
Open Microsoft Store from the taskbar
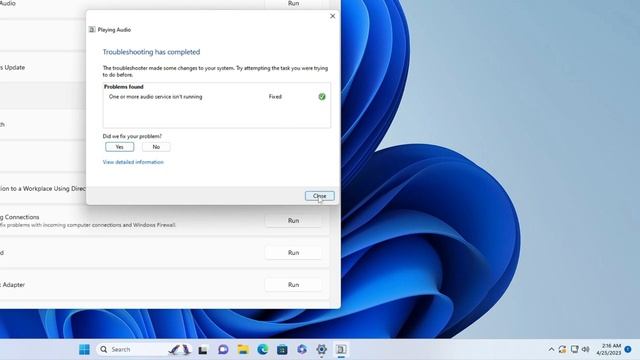coord(282,349)
